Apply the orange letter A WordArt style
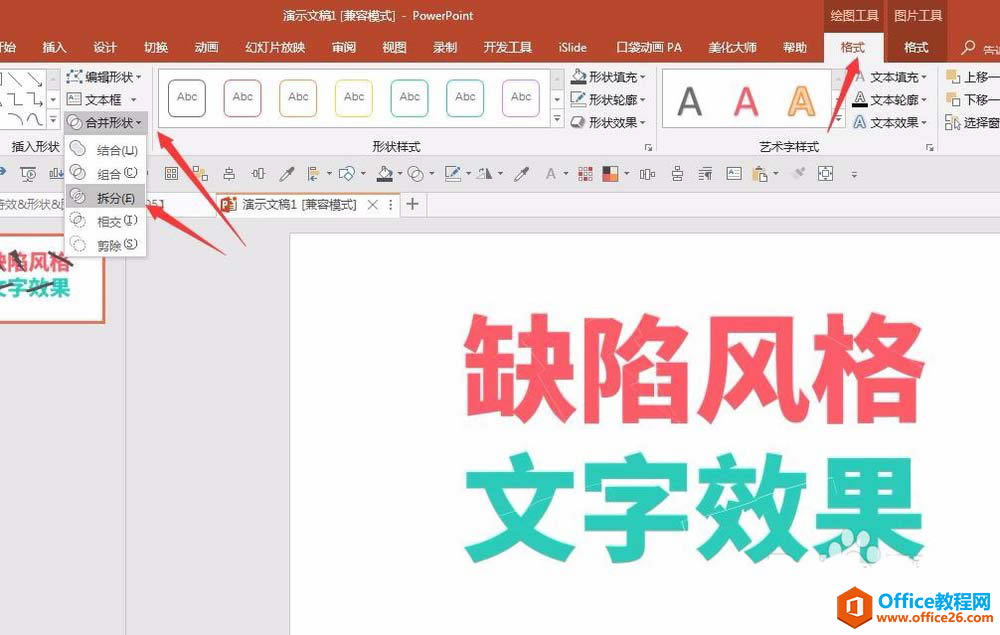This screenshot has width=1000, height=635. point(801,101)
